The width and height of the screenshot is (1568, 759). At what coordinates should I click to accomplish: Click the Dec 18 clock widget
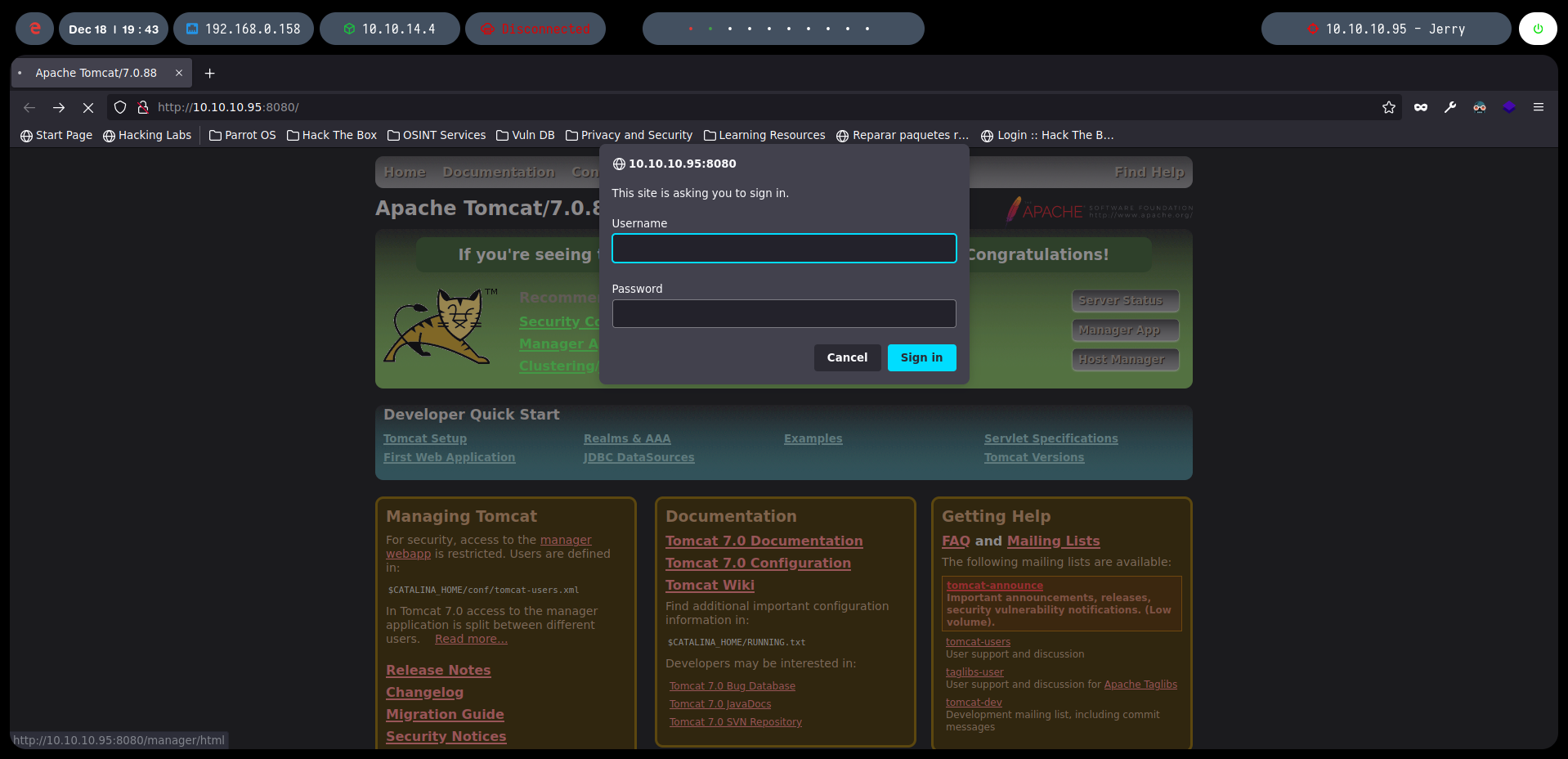tap(114, 29)
